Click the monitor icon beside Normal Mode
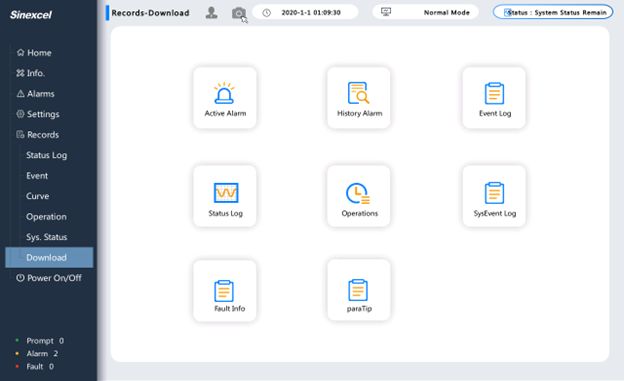This screenshot has height=381, width=624. click(386, 12)
